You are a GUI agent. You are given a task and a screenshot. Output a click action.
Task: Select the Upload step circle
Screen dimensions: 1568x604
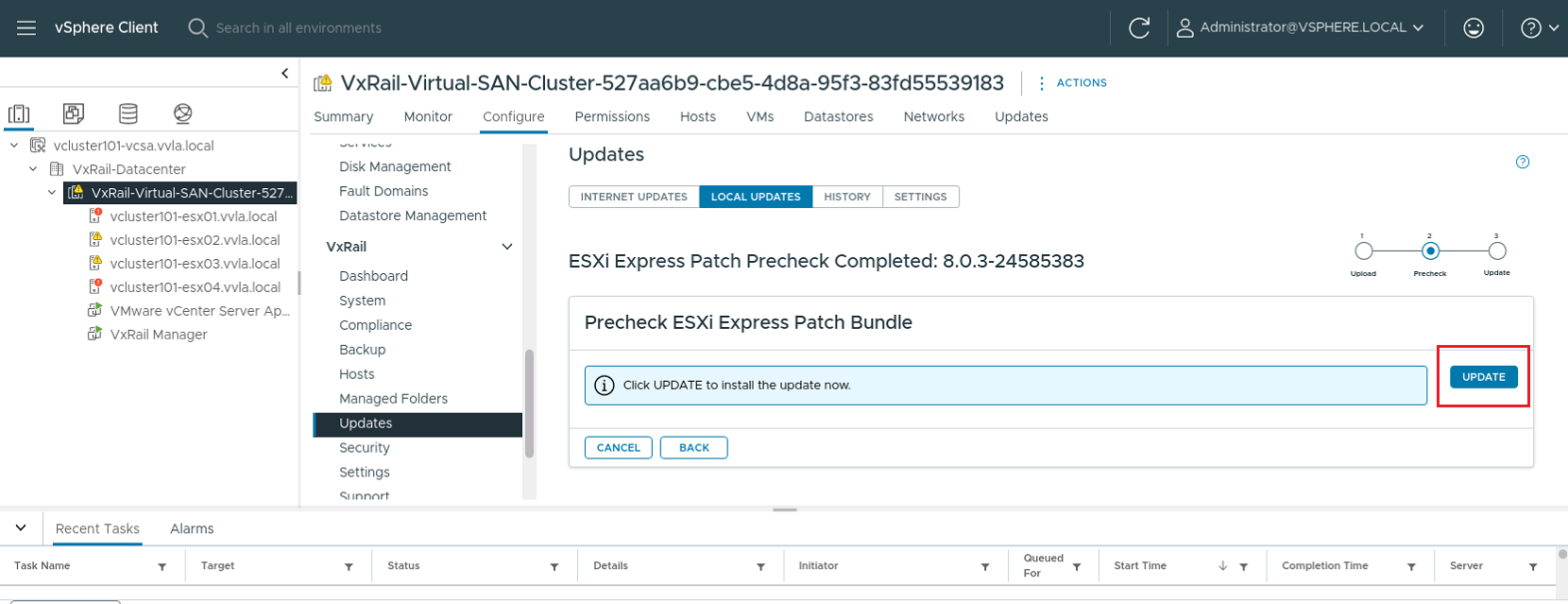(1363, 251)
